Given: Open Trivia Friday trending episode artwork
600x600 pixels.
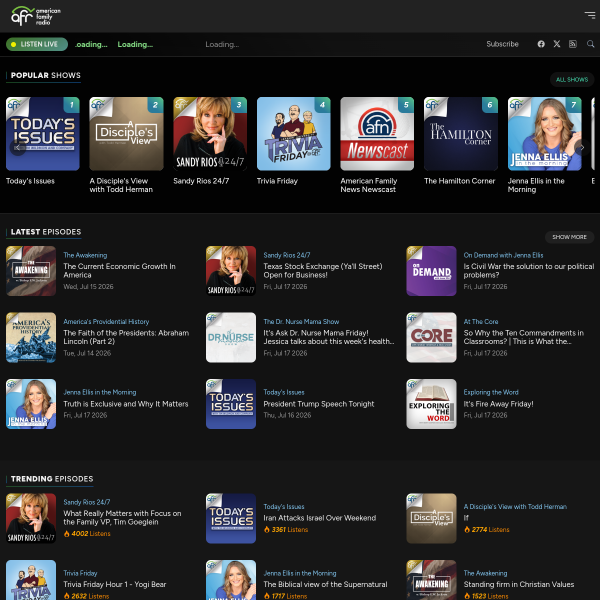Looking at the screenshot, I should pos(31,580).
